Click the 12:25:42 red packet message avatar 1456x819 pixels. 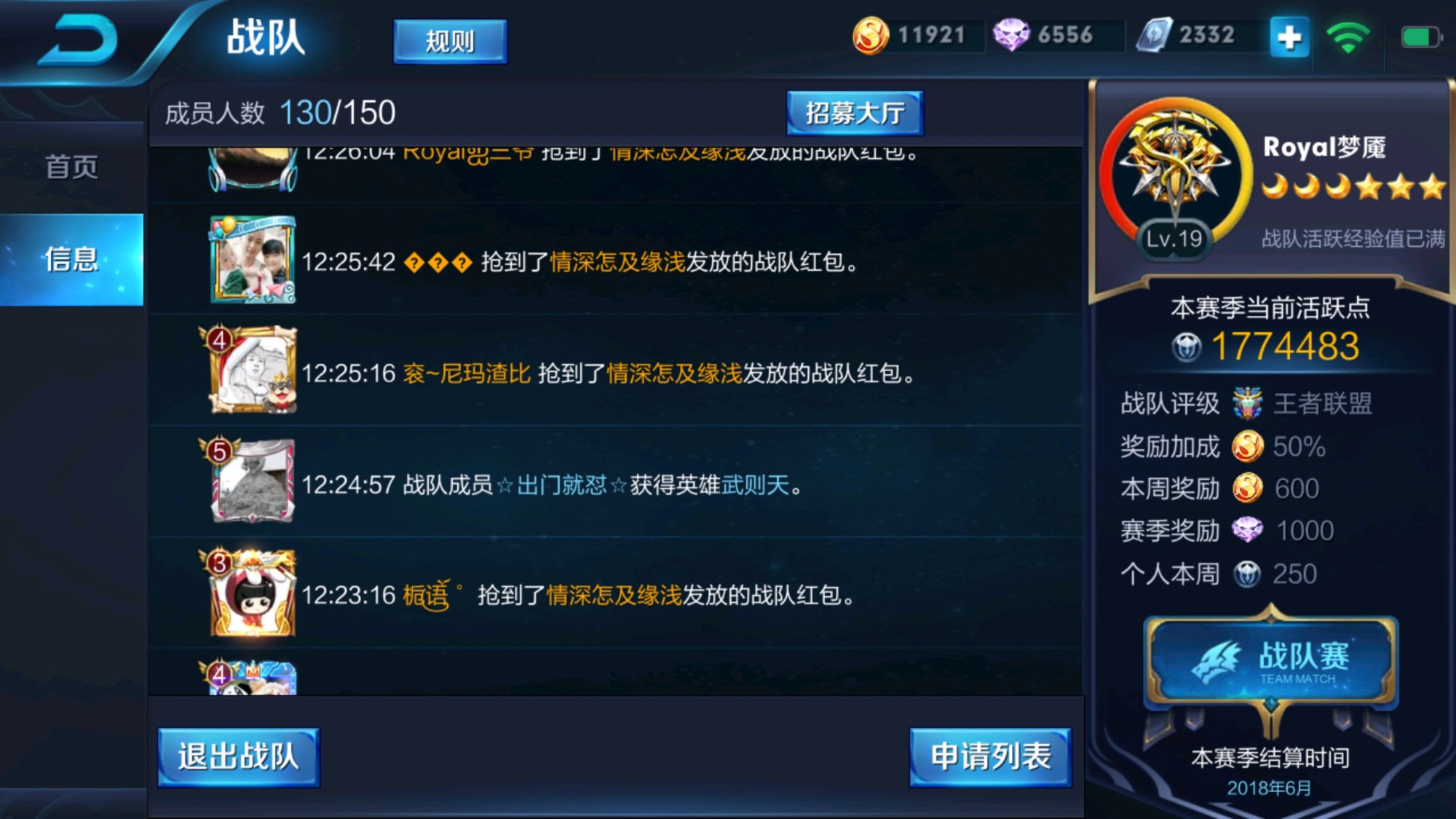253,260
